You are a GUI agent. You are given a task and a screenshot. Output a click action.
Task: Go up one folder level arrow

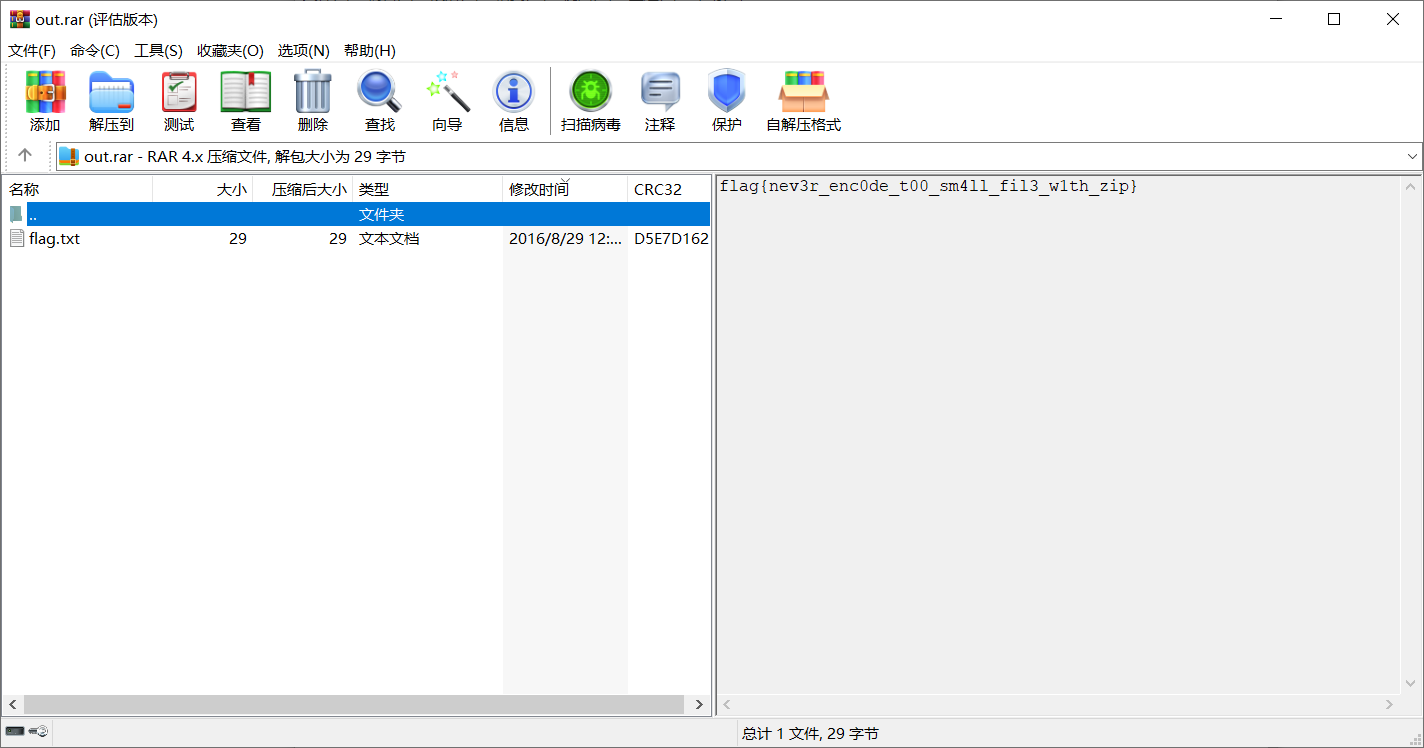point(25,155)
